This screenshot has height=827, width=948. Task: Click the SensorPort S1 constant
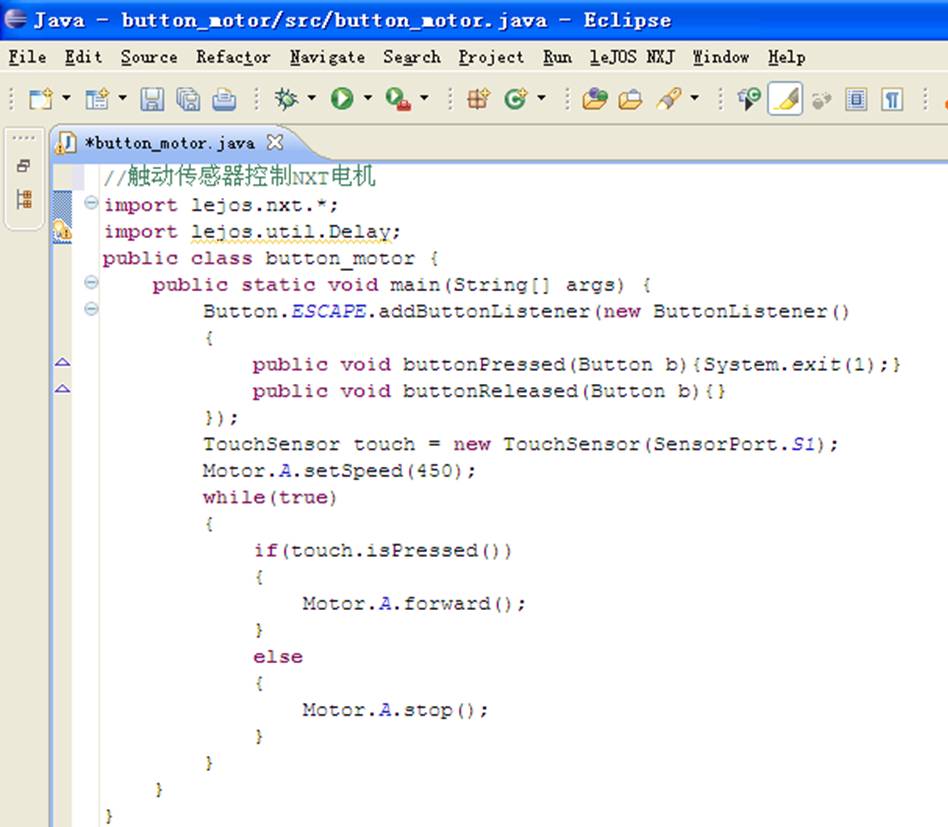coord(804,444)
